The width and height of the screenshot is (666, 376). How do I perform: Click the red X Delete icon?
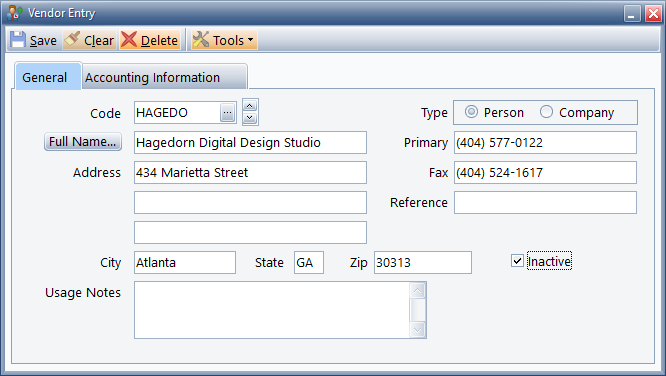[129, 40]
